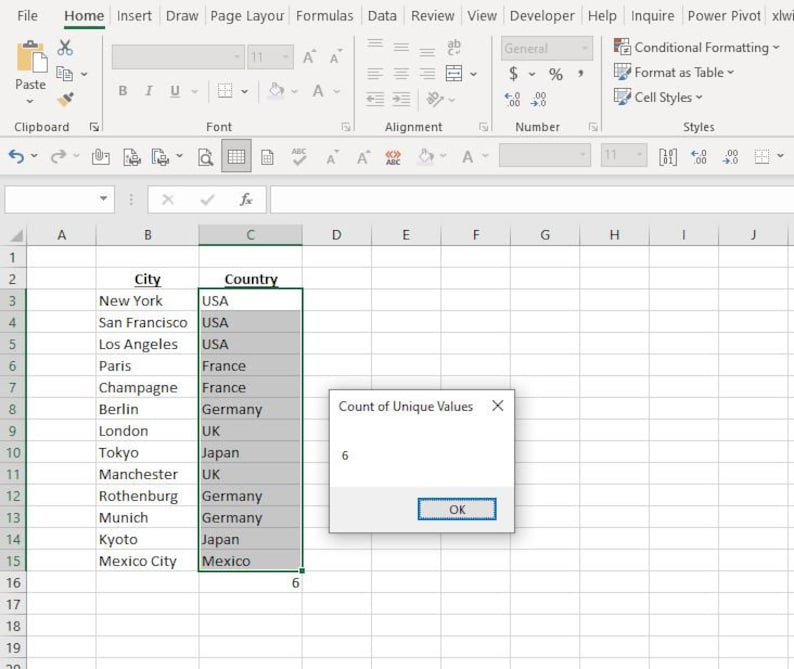The height and width of the screenshot is (669, 794).
Task: Click the Orientation text-angle icon
Action: (x=435, y=99)
